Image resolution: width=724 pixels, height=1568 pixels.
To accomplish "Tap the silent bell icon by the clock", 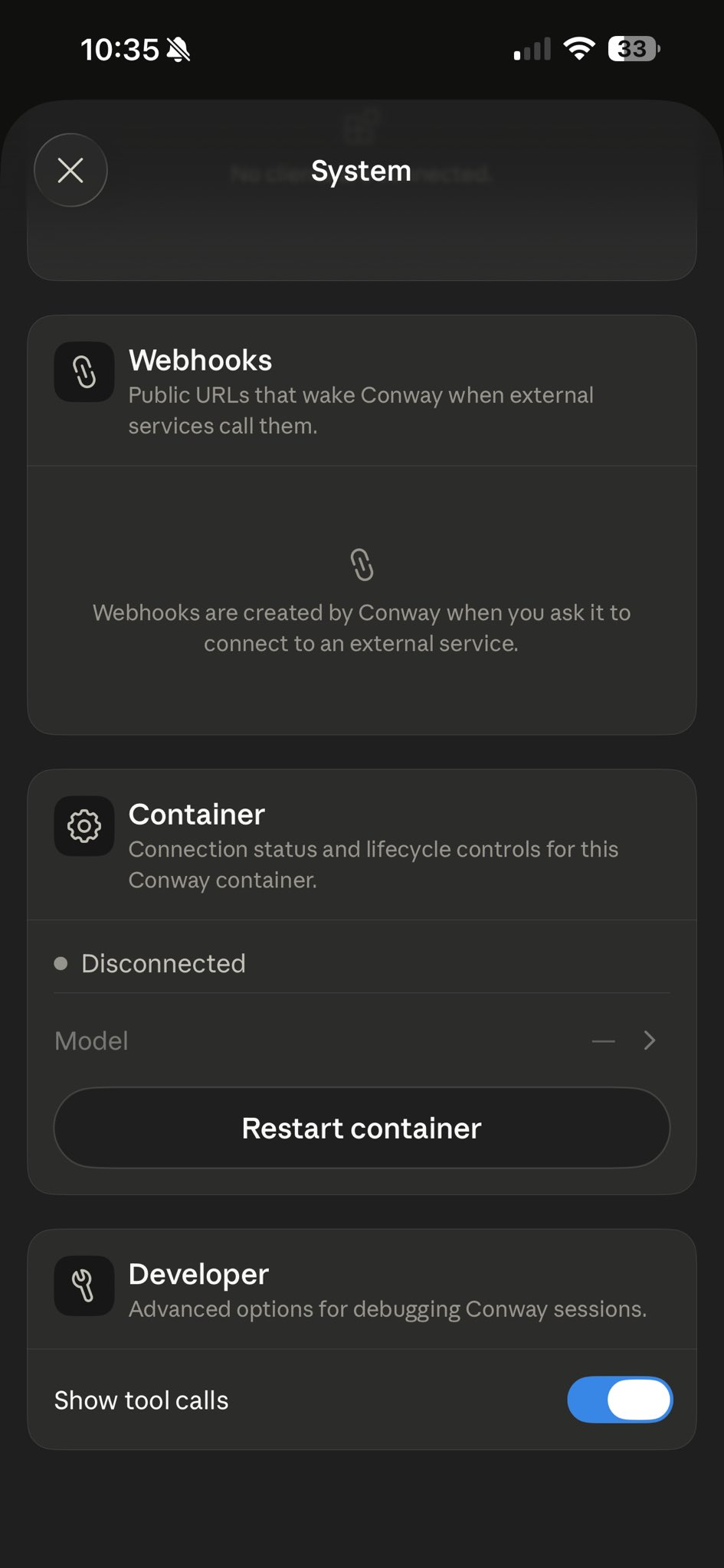I will click(x=178, y=50).
